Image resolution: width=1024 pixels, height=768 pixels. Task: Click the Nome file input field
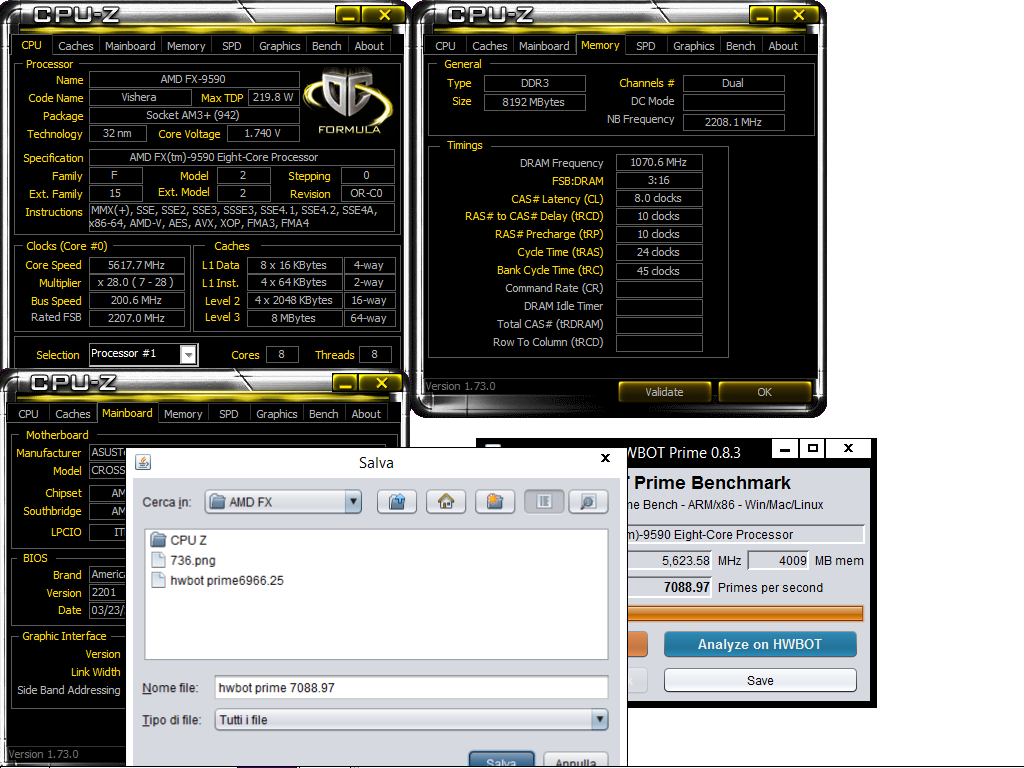(x=411, y=688)
